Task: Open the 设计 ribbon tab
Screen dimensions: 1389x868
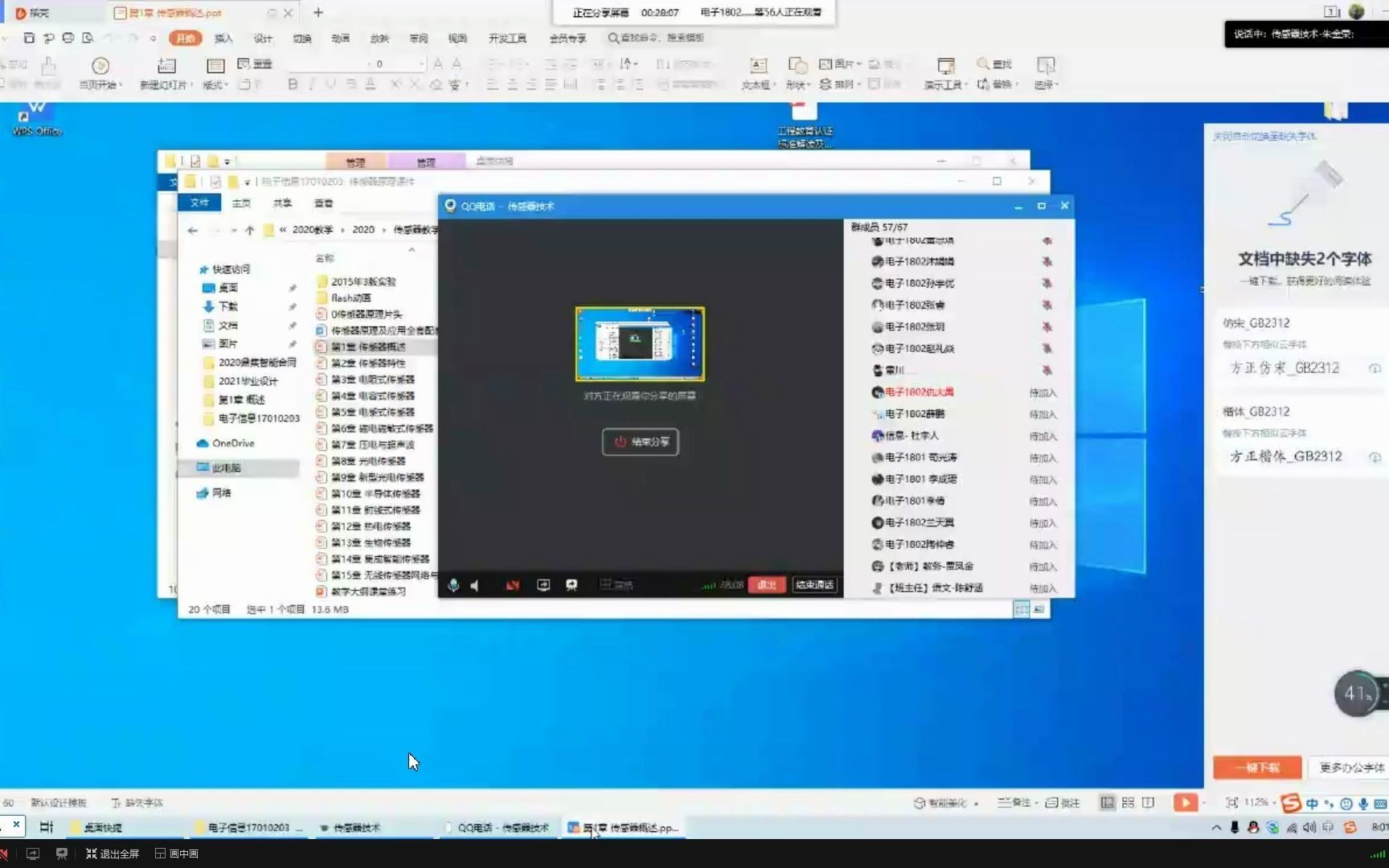Action: tap(263, 39)
